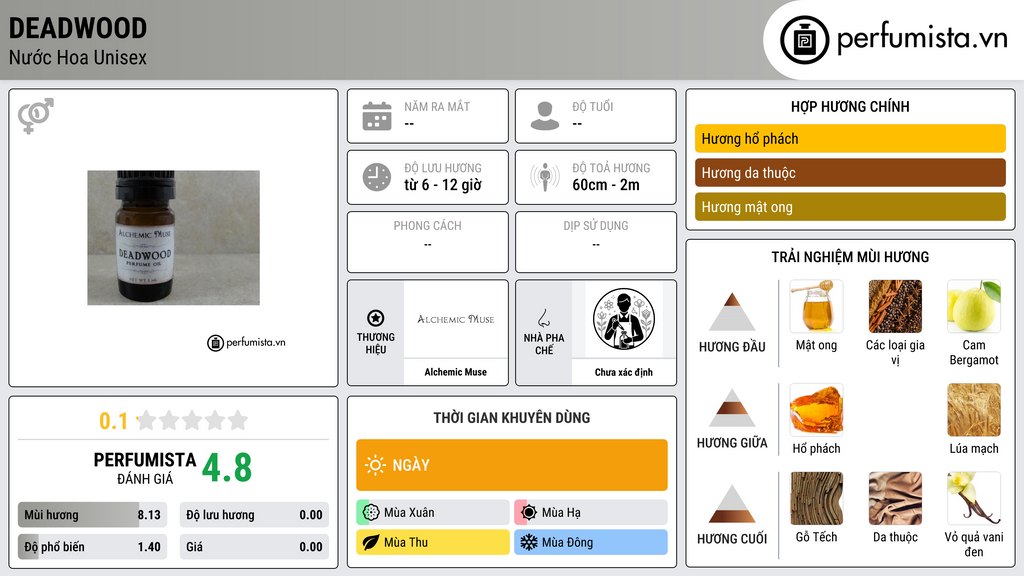Select the orange Ngày time bar
This screenshot has height=576, width=1024.
(x=512, y=465)
